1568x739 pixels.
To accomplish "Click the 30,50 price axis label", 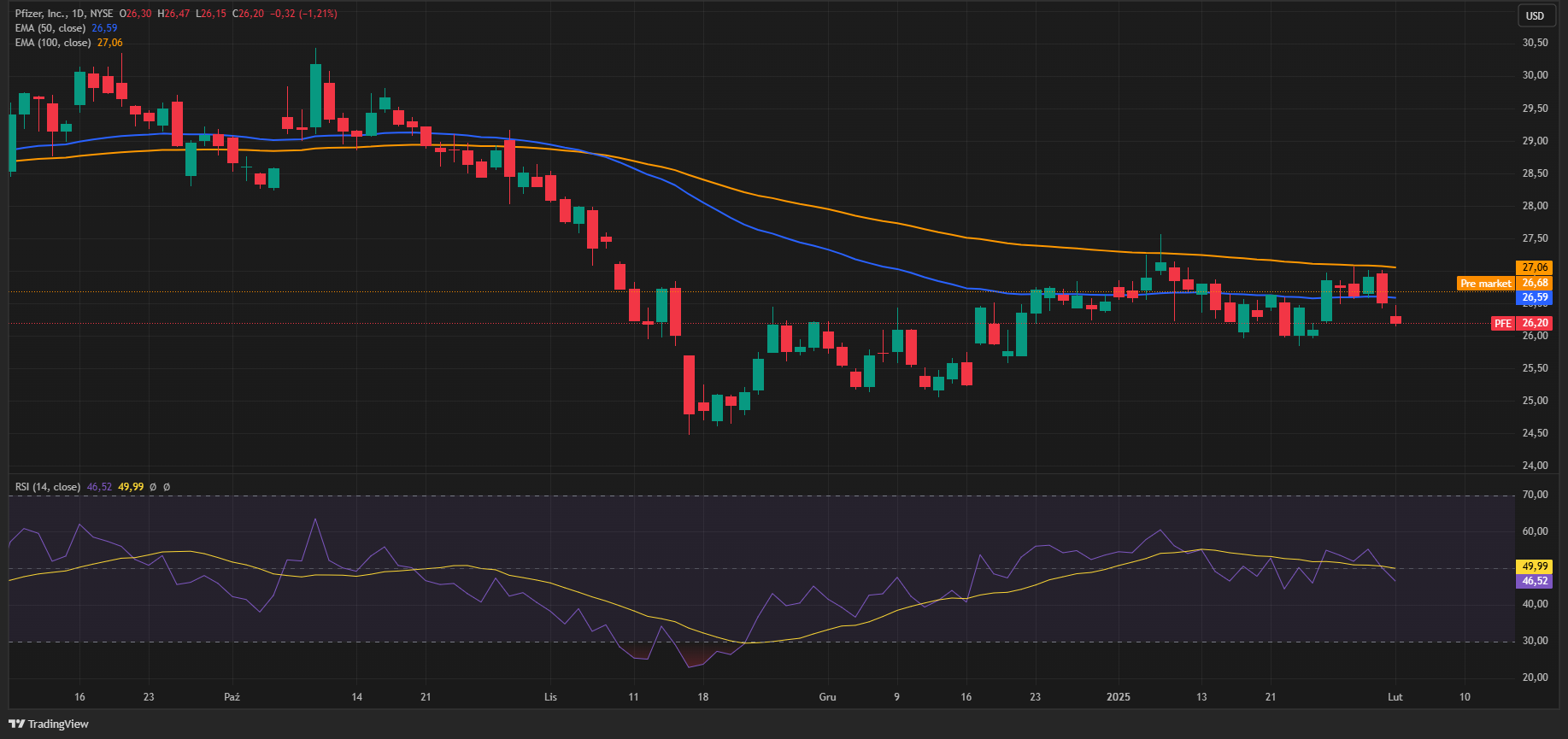I will click(x=1535, y=43).
